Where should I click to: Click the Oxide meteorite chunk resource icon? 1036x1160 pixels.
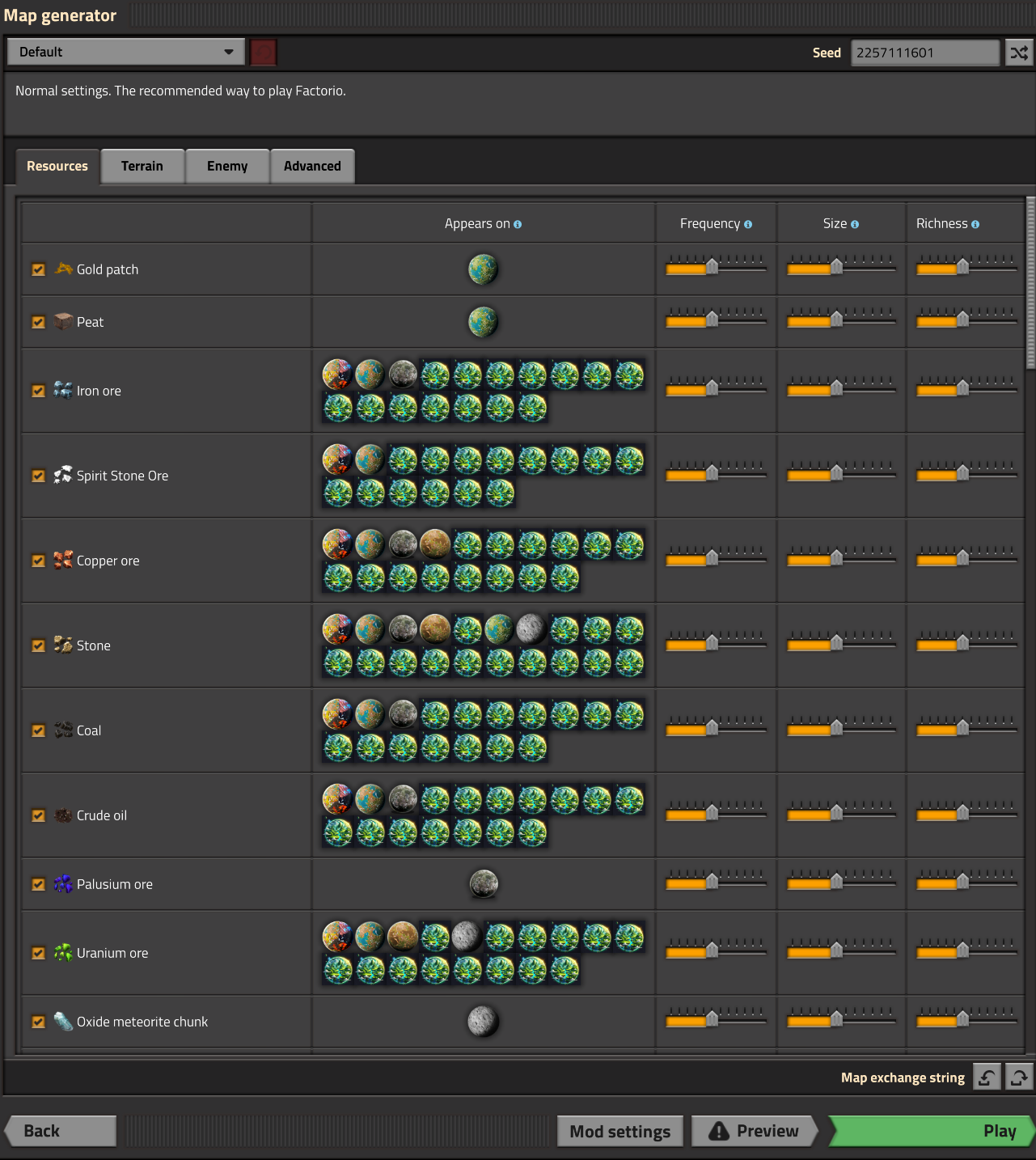63,1021
